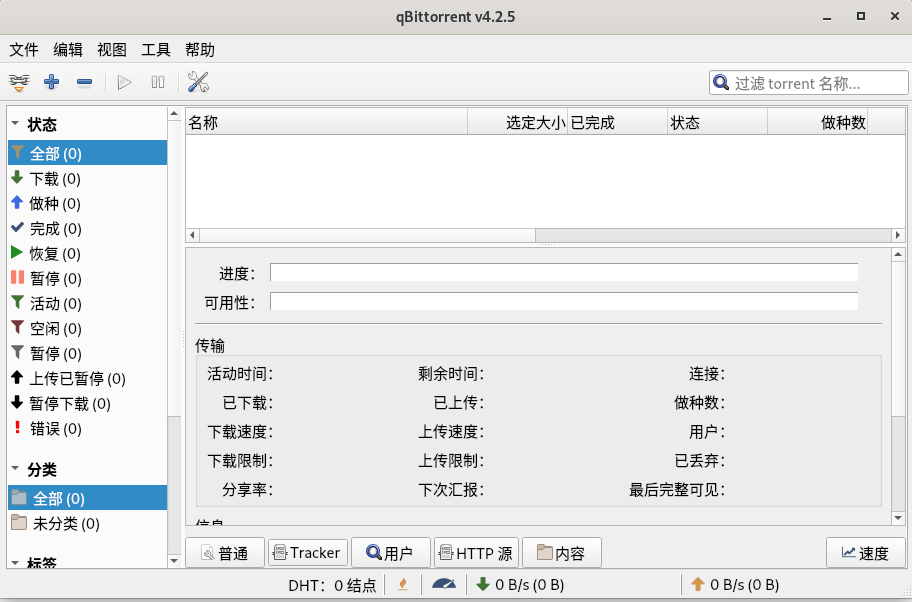Focus the 过滤 torrent 名称 search field
The width and height of the screenshot is (912, 602).
(x=808, y=83)
